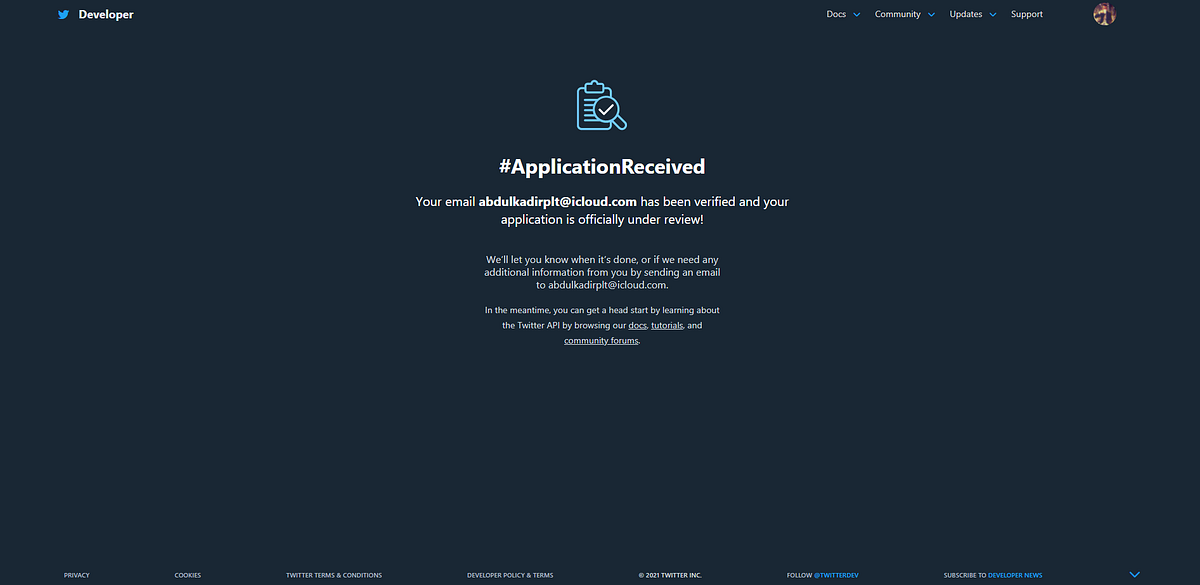Open the COOKIES footer link
The width and height of the screenshot is (1200, 585).
[187, 575]
